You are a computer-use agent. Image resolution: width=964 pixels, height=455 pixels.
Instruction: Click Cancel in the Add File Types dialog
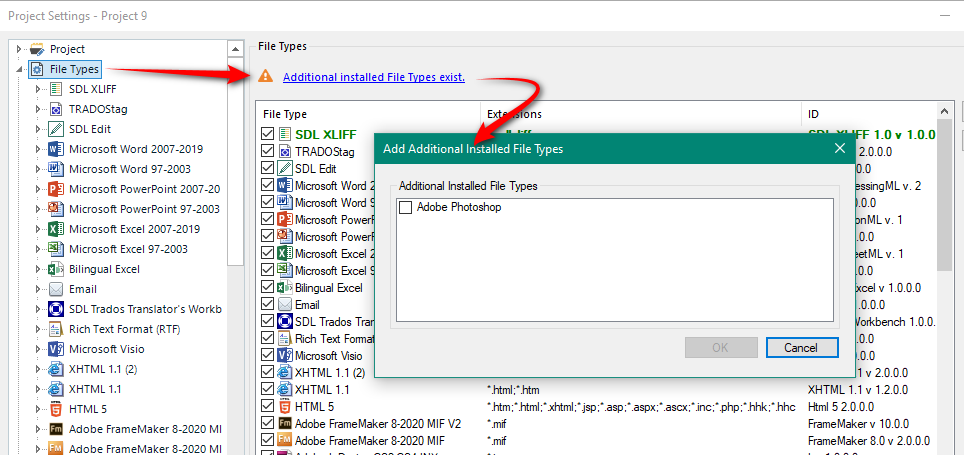click(x=802, y=348)
